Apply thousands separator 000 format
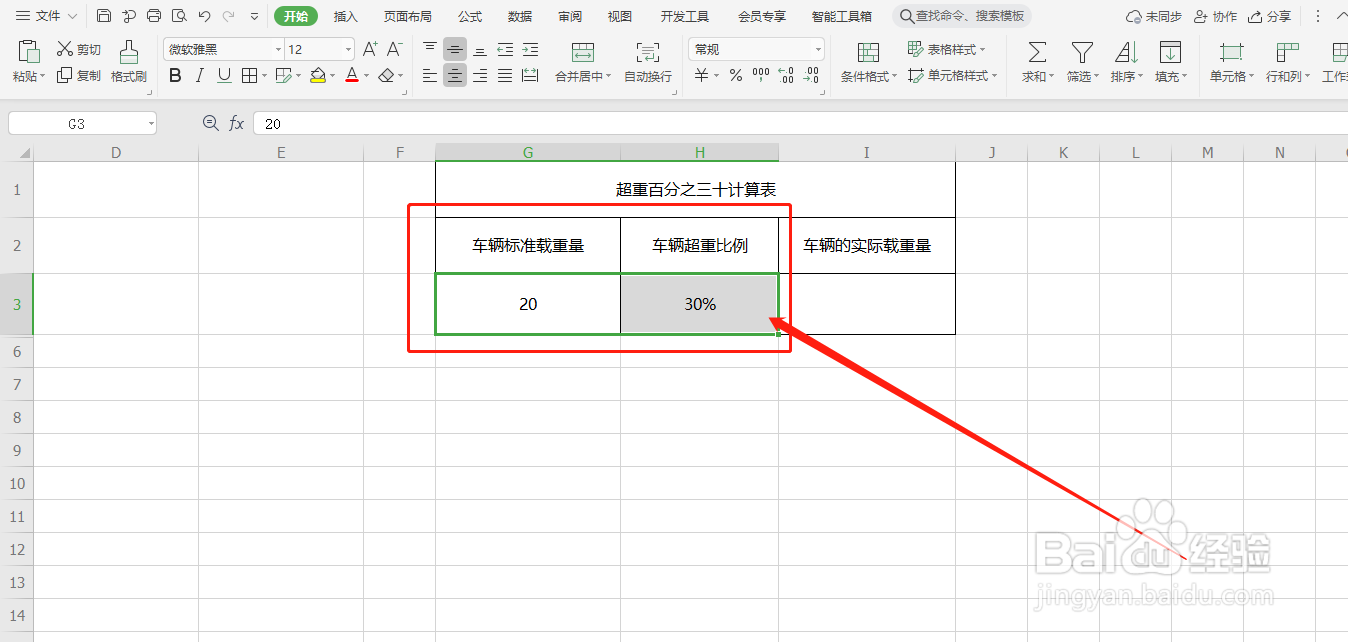 (x=761, y=75)
